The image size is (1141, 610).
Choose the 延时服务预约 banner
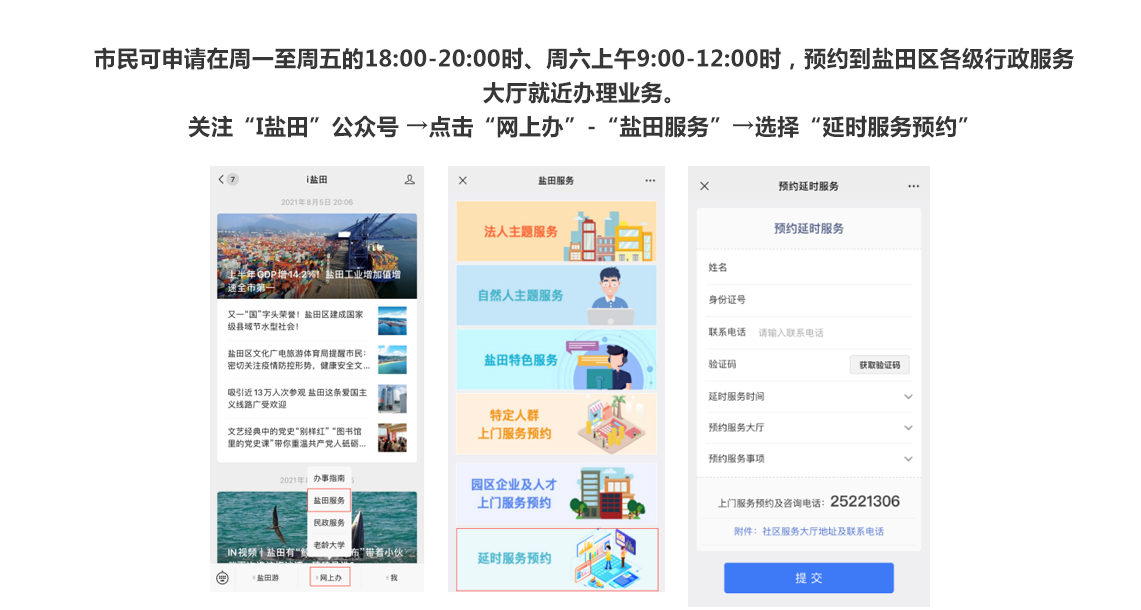pyautogui.click(x=556, y=558)
